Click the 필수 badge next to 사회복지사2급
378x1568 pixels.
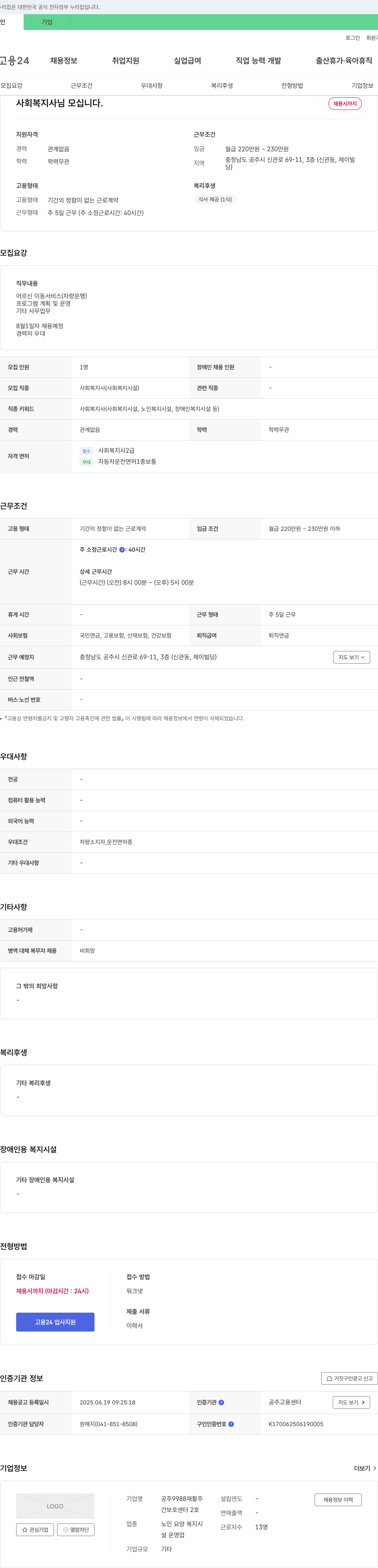(86, 451)
